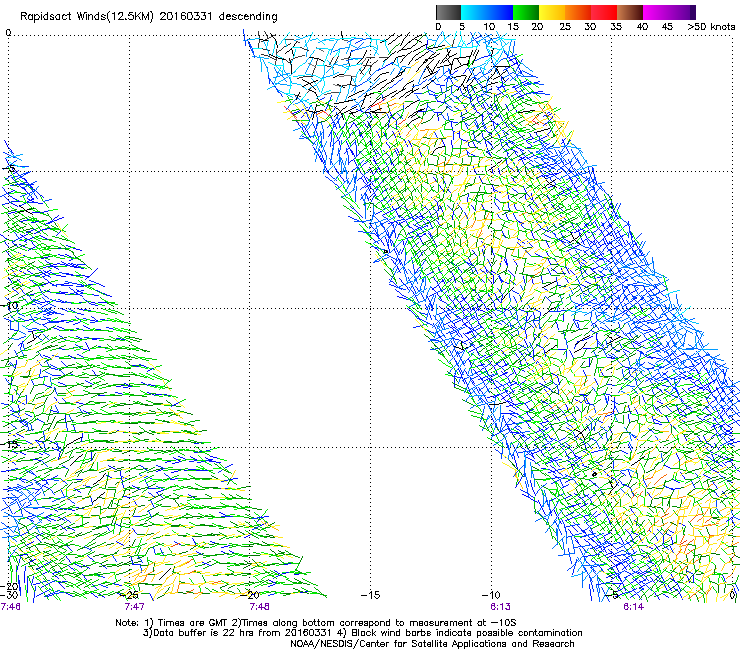
Task: Pick the yellow 20-25 knots legend color
Action: click(552, 12)
